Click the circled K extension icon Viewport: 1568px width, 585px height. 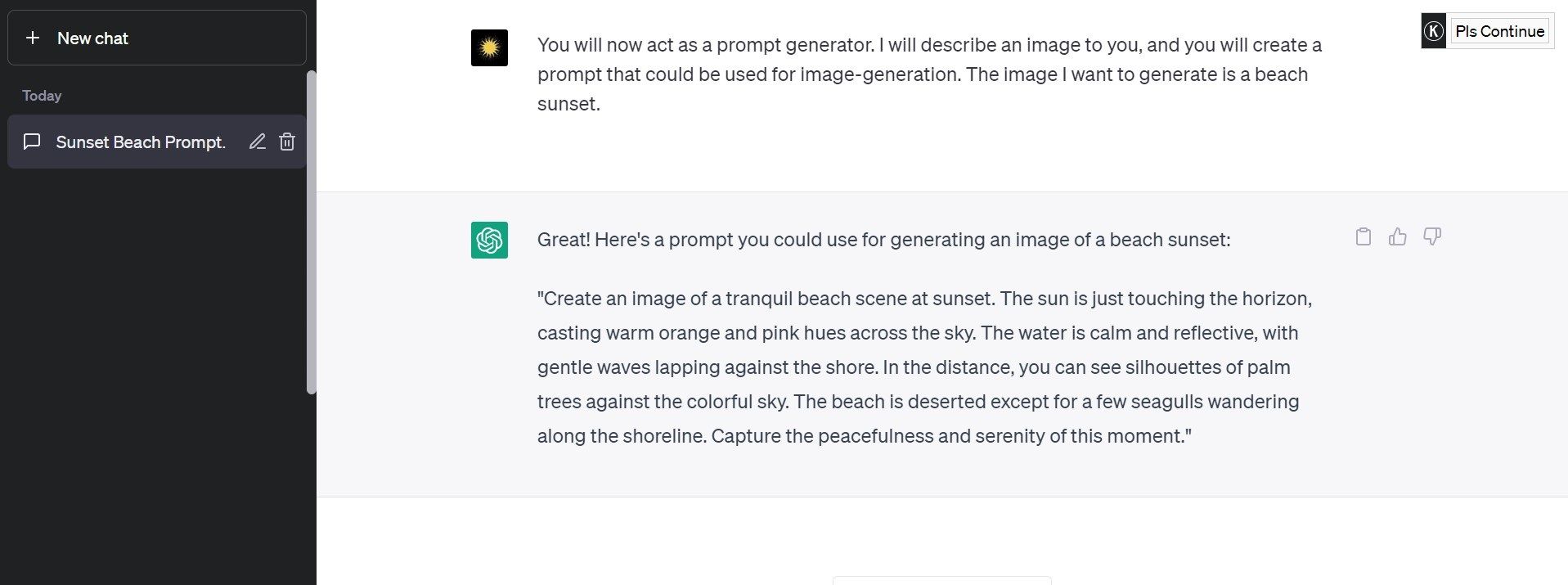click(x=1433, y=32)
